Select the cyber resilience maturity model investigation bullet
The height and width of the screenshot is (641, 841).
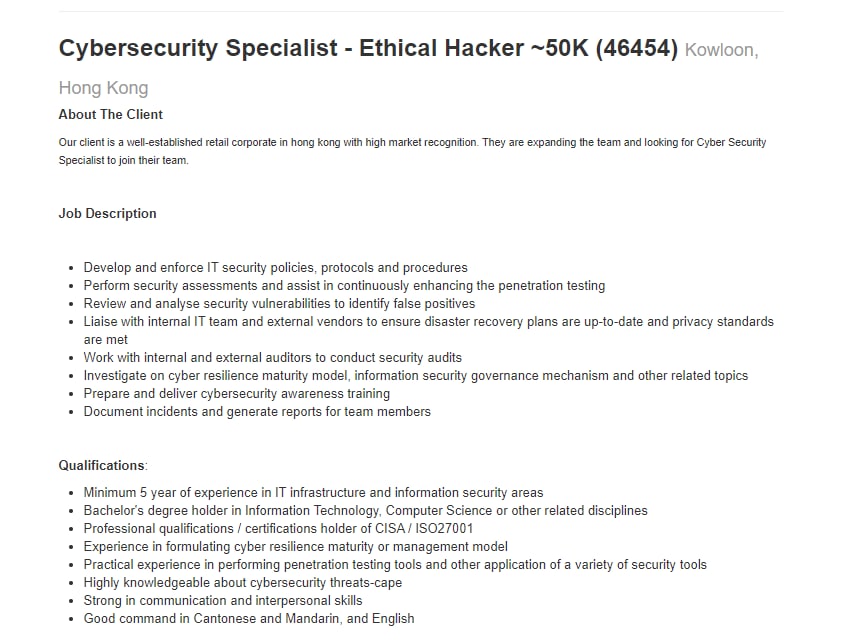(x=415, y=376)
